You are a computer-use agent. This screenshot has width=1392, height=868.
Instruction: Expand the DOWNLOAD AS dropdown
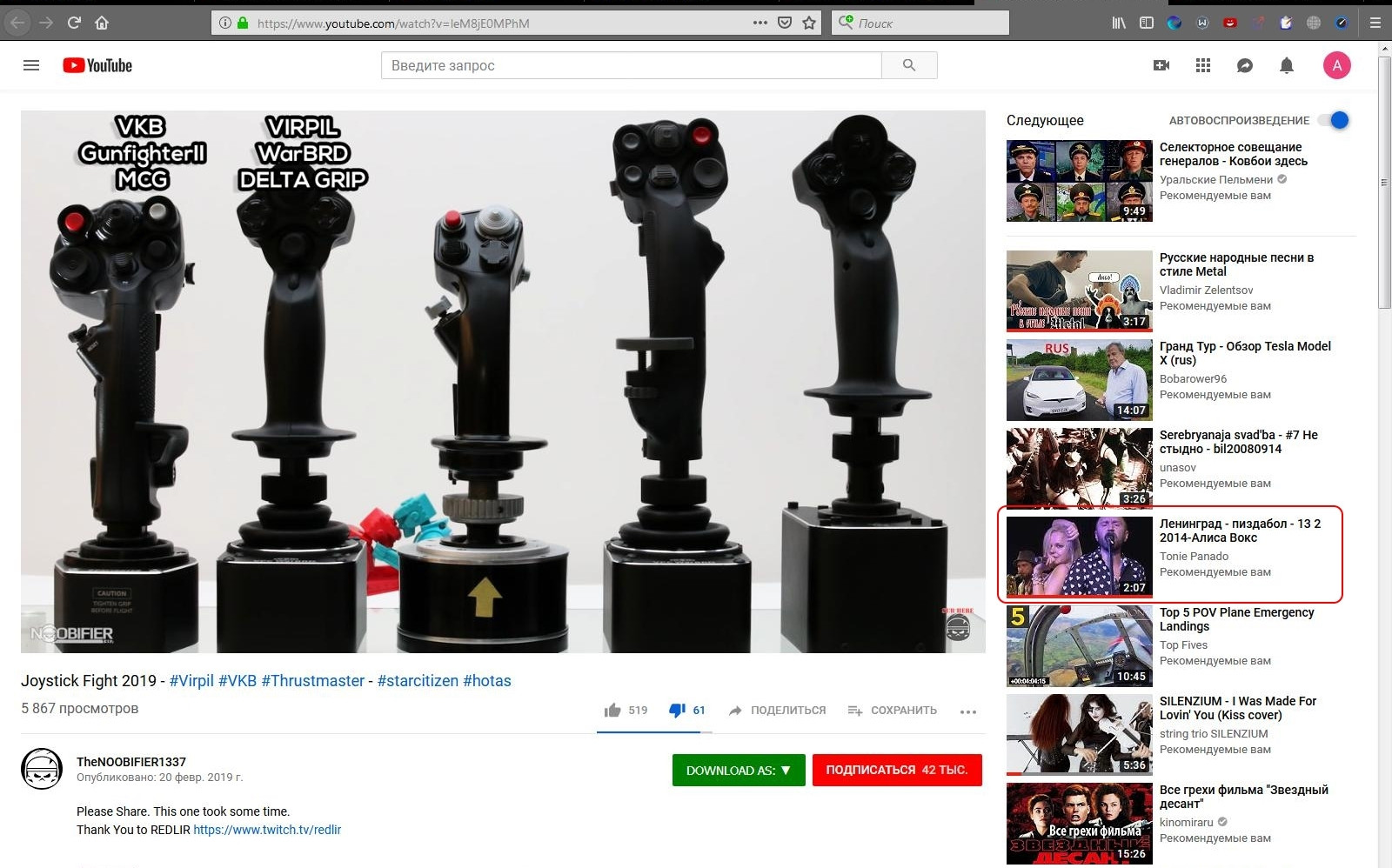(x=739, y=770)
